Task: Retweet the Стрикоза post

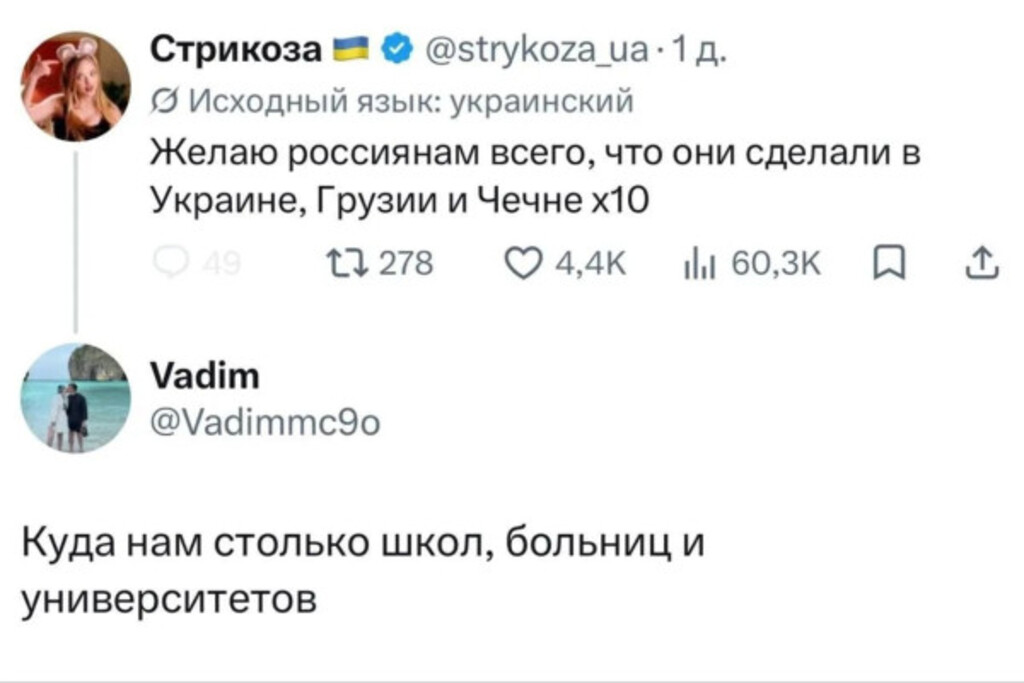Action: point(348,264)
